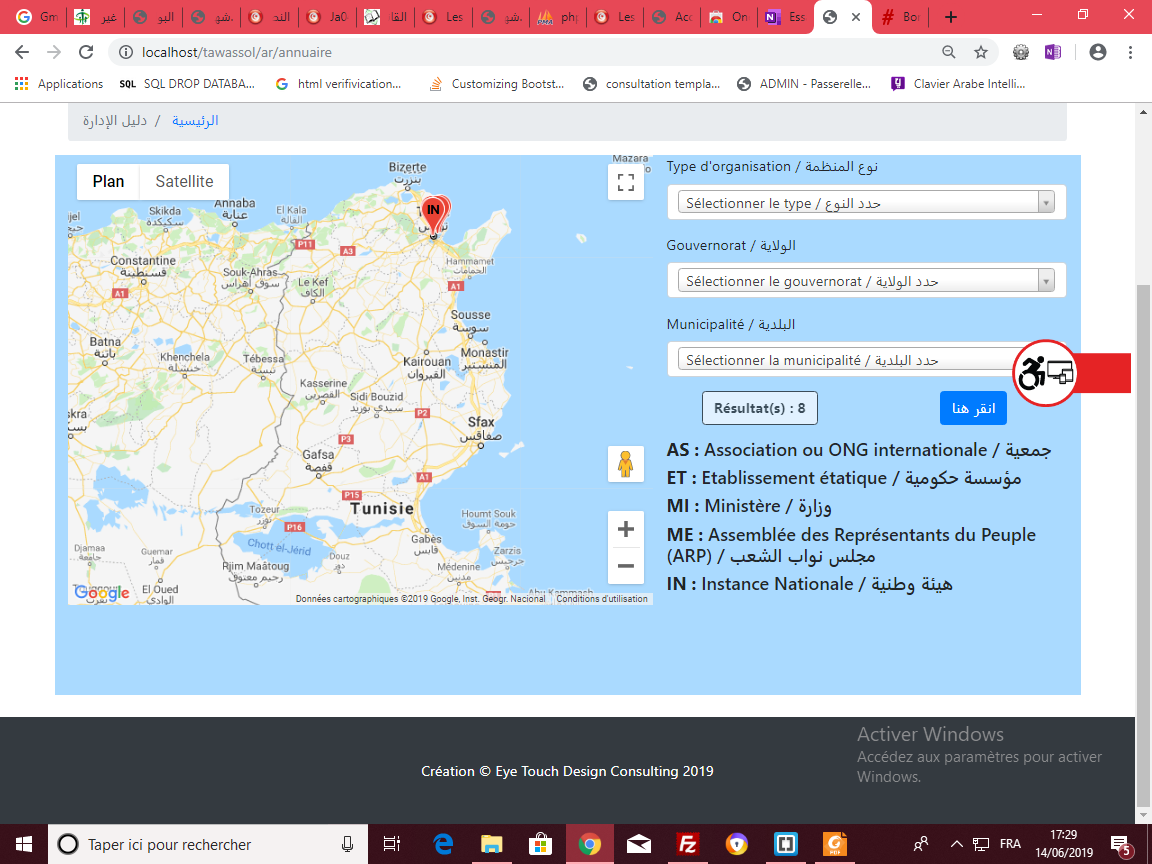This screenshot has height=864, width=1152.
Task: Open Task View from the taskbar
Action: pos(392,844)
